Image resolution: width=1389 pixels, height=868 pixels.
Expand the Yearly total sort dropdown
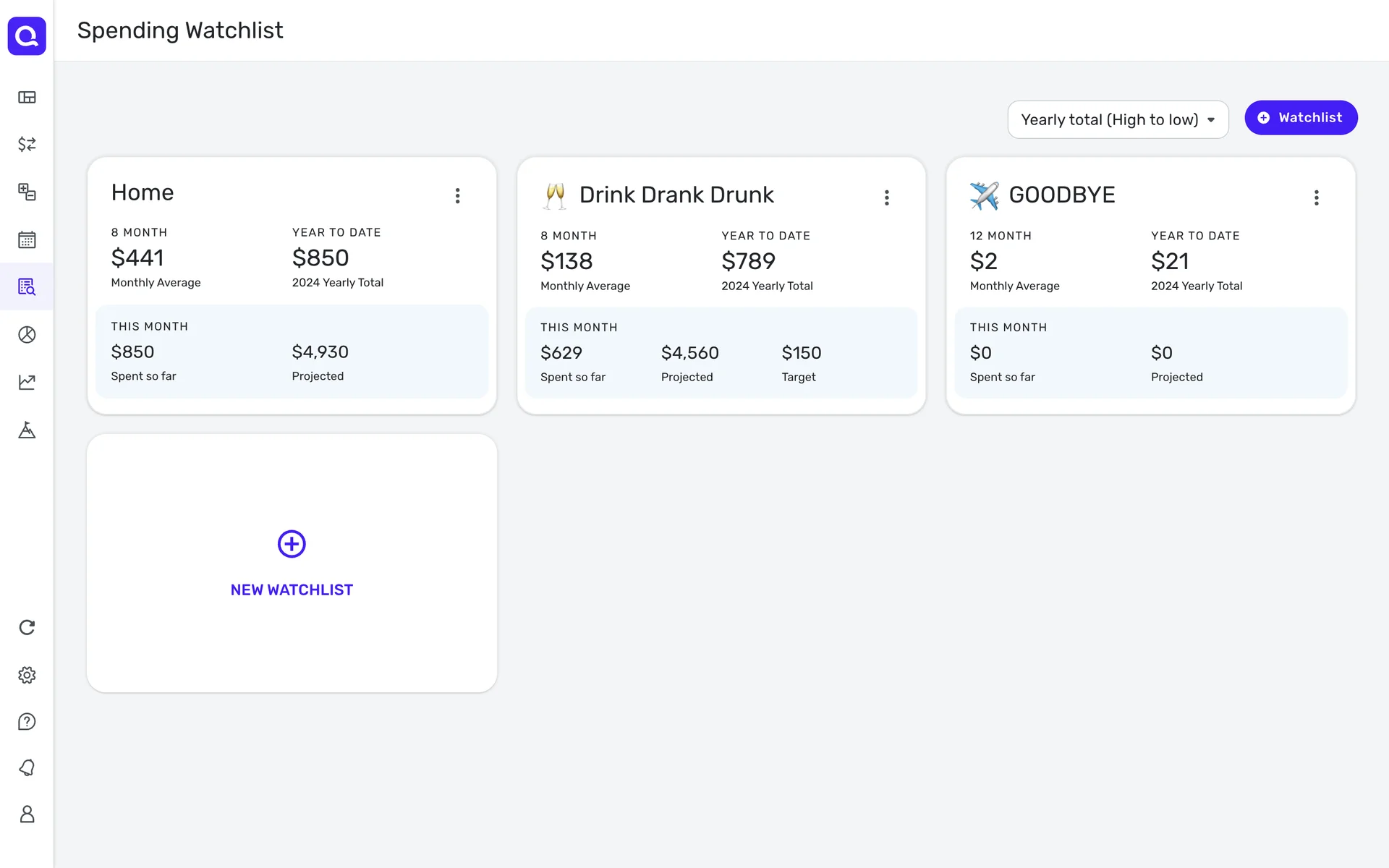[1118, 120]
